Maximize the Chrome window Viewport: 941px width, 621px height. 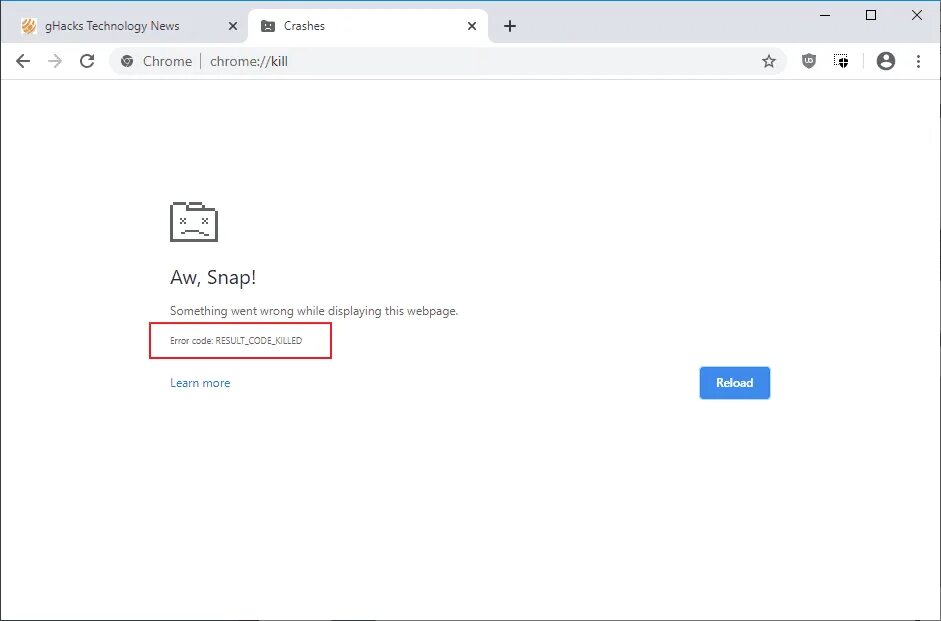point(871,15)
